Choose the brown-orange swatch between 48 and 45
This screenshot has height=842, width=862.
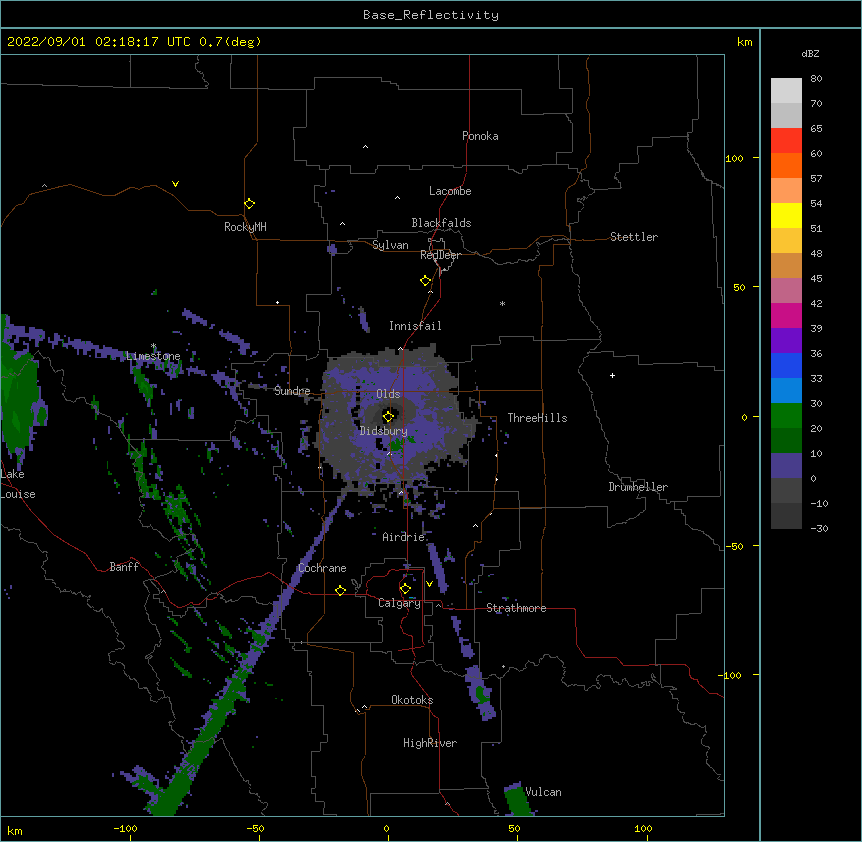click(x=786, y=265)
